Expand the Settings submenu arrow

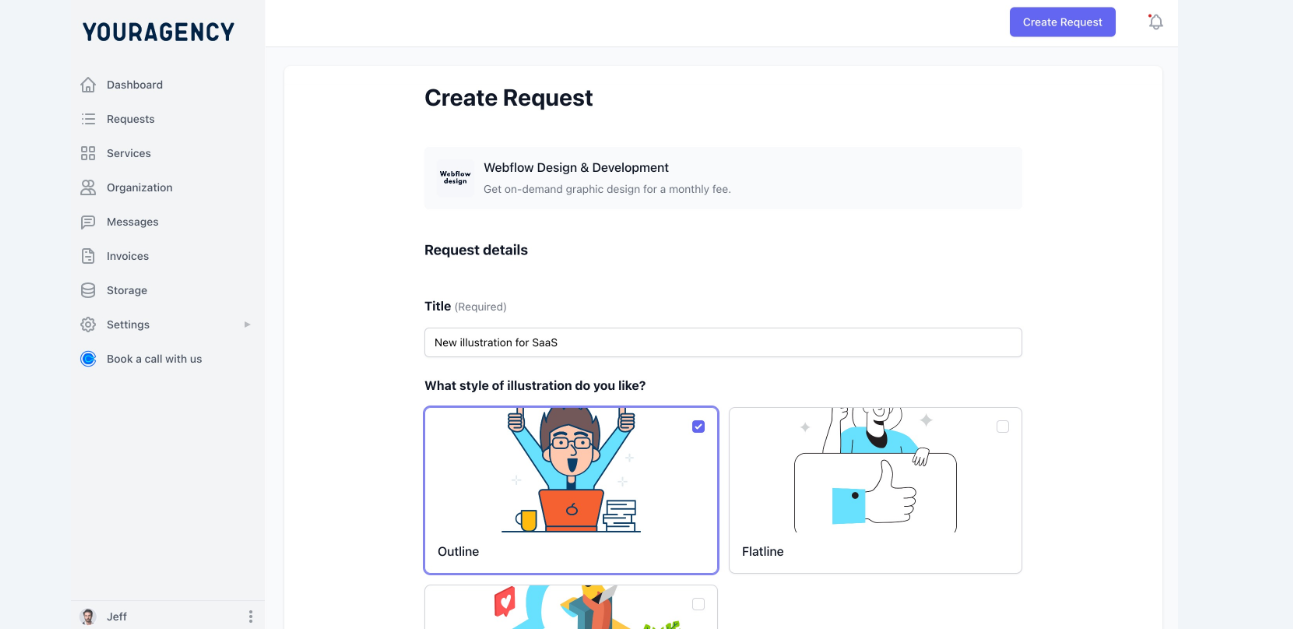(x=247, y=325)
